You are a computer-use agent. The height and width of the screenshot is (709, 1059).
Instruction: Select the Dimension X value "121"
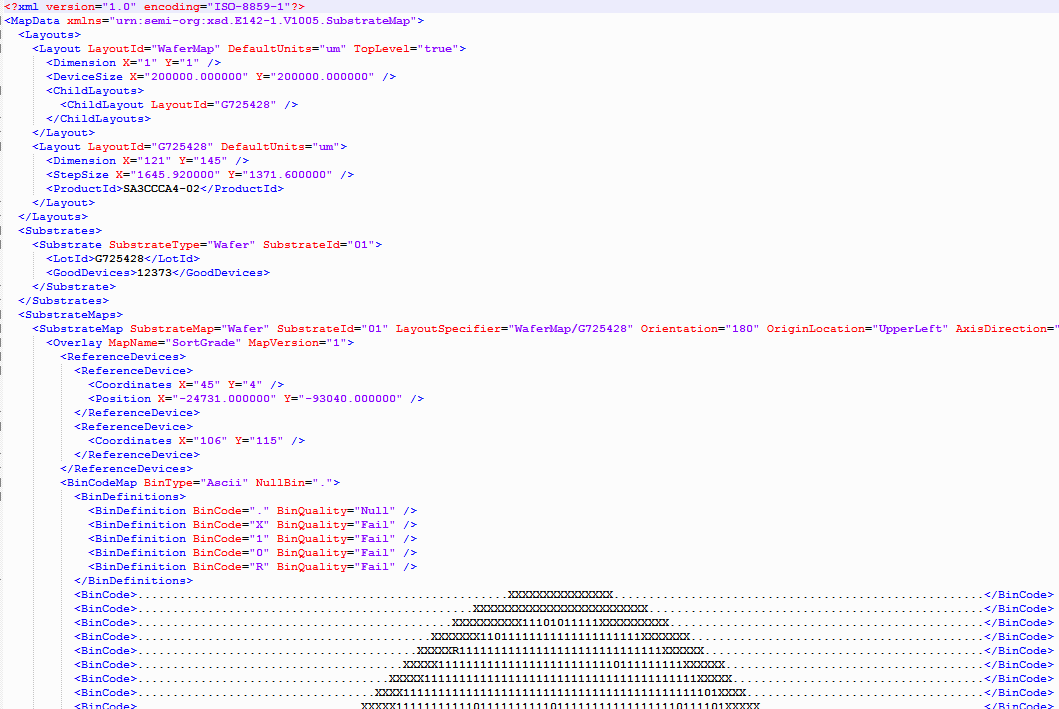pyautogui.click(x=154, y=161)
